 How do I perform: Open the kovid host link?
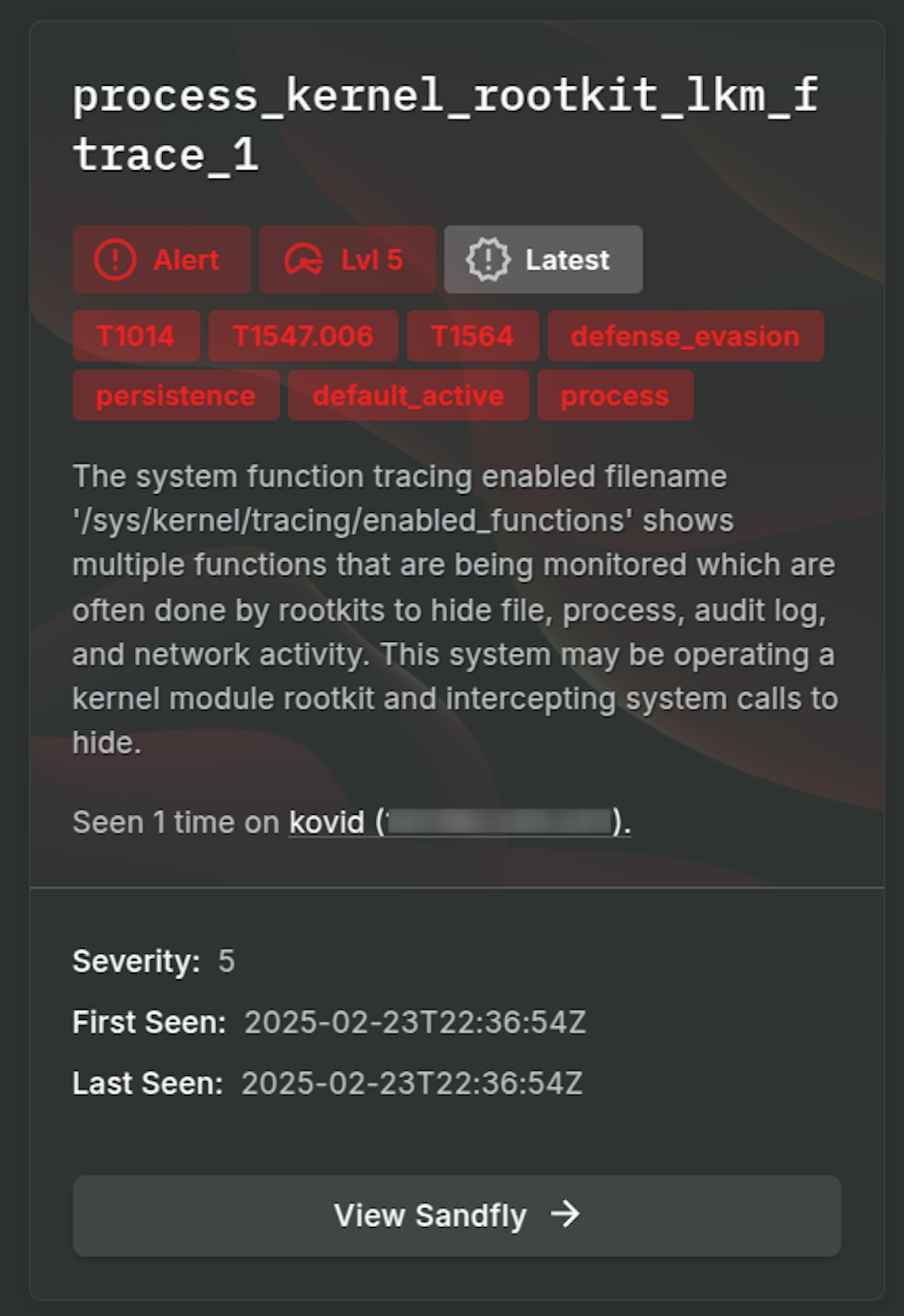point(324,822)
